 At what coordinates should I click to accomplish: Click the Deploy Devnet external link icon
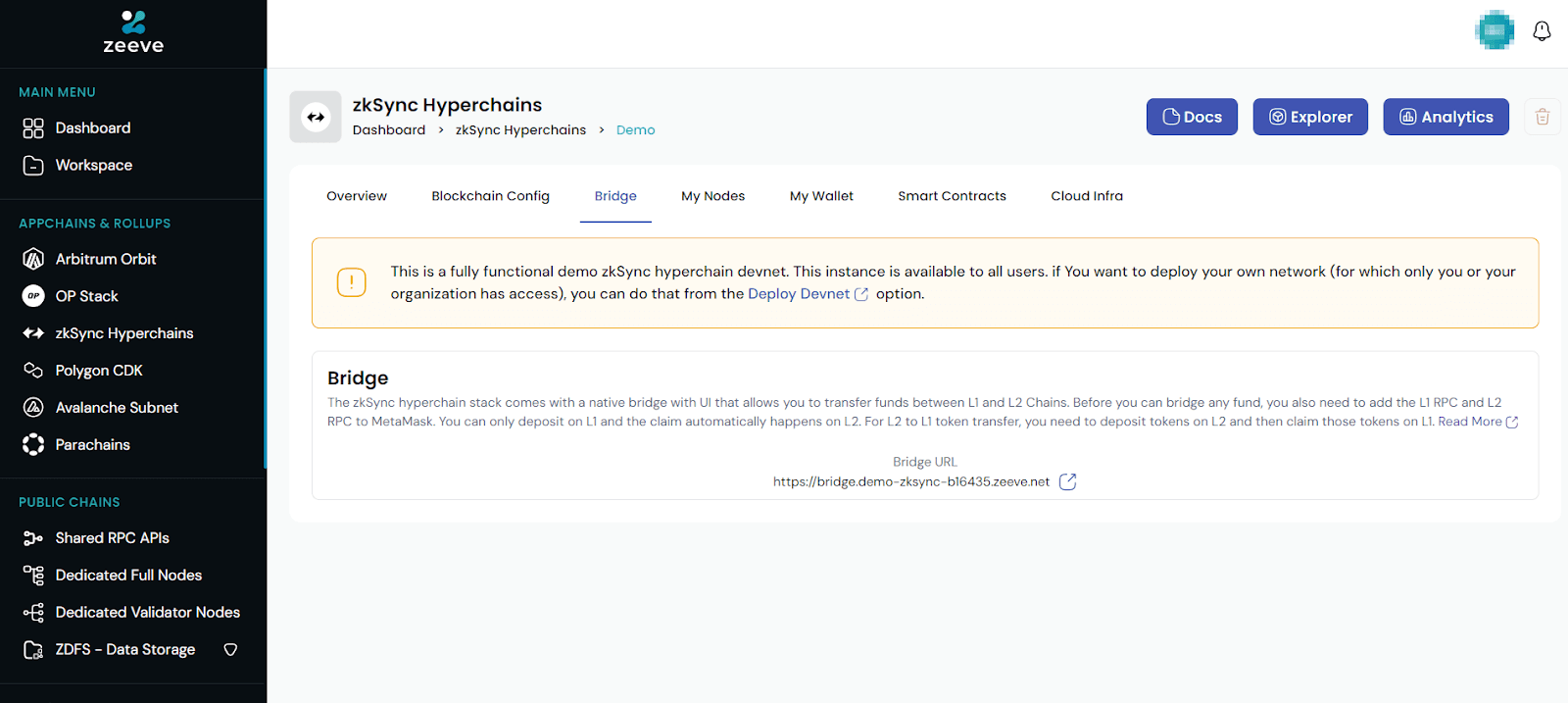861,294
